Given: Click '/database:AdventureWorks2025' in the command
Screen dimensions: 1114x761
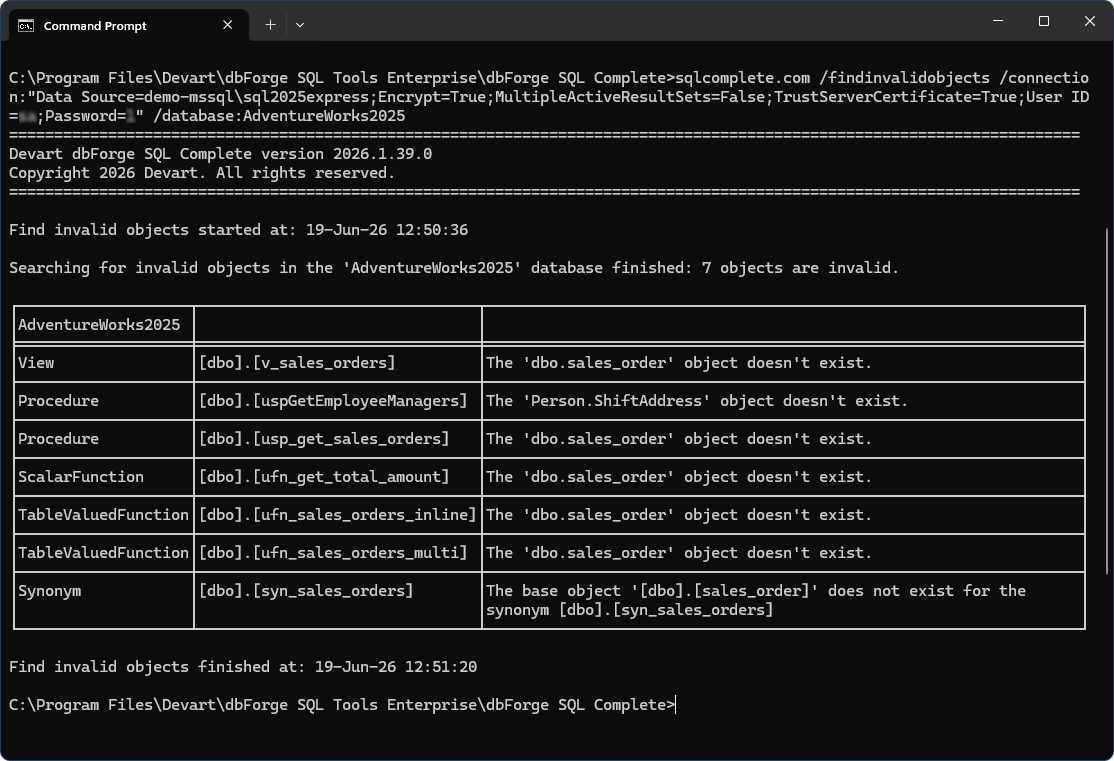Looking at the screenshot, I should 279,116.
